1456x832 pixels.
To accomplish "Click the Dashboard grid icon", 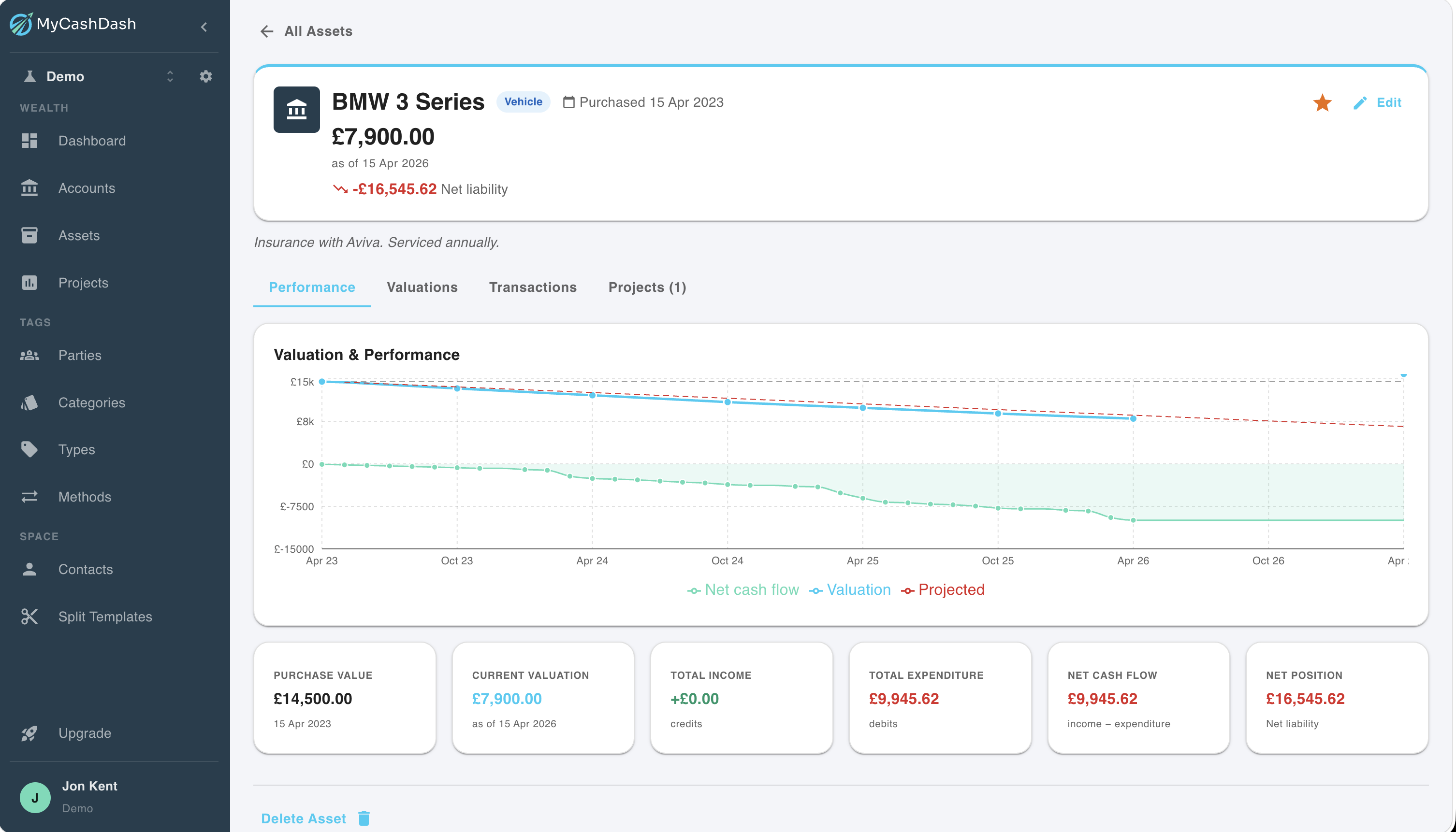I will [29, 141].
